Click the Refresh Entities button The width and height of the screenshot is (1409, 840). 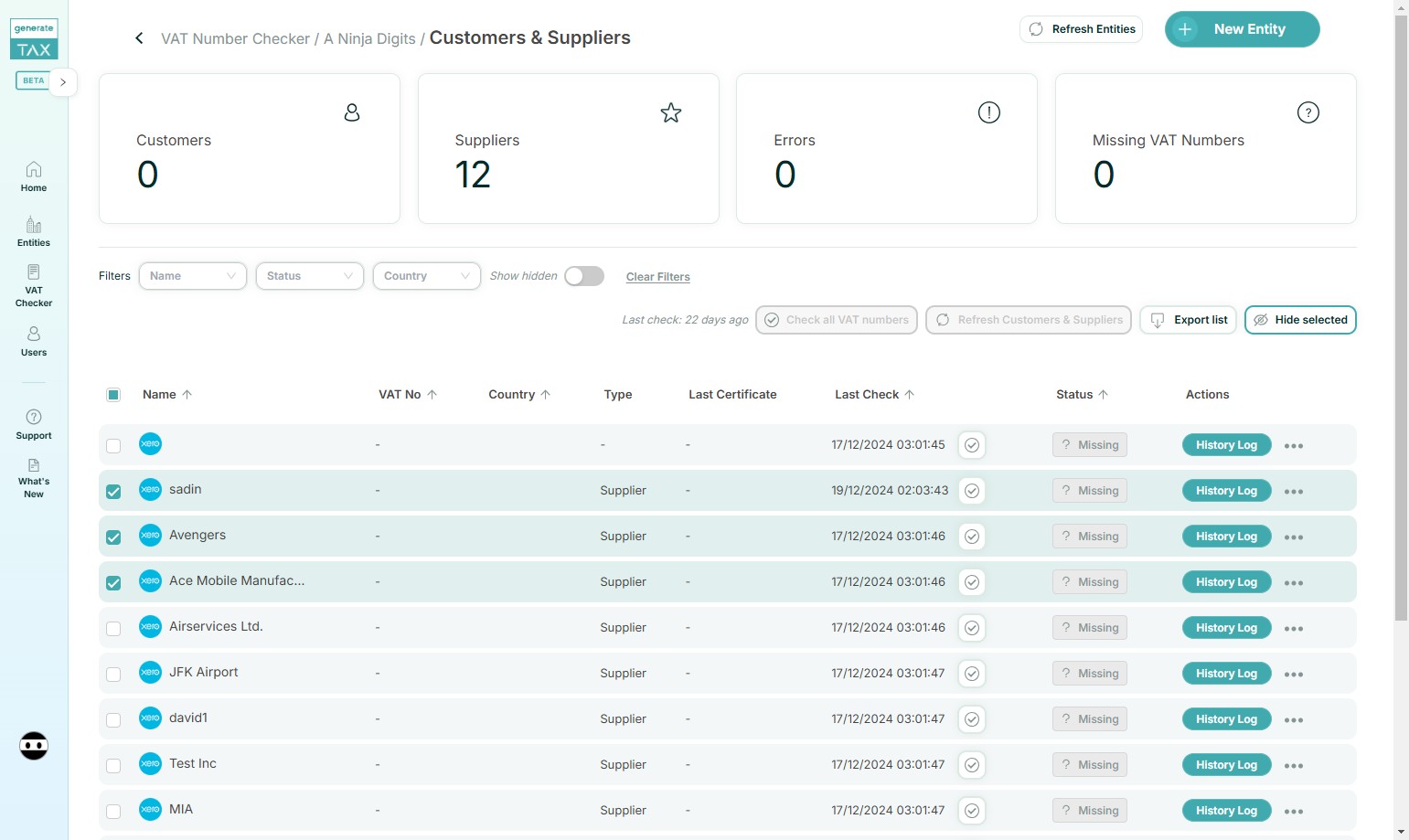pos(1082,29)
